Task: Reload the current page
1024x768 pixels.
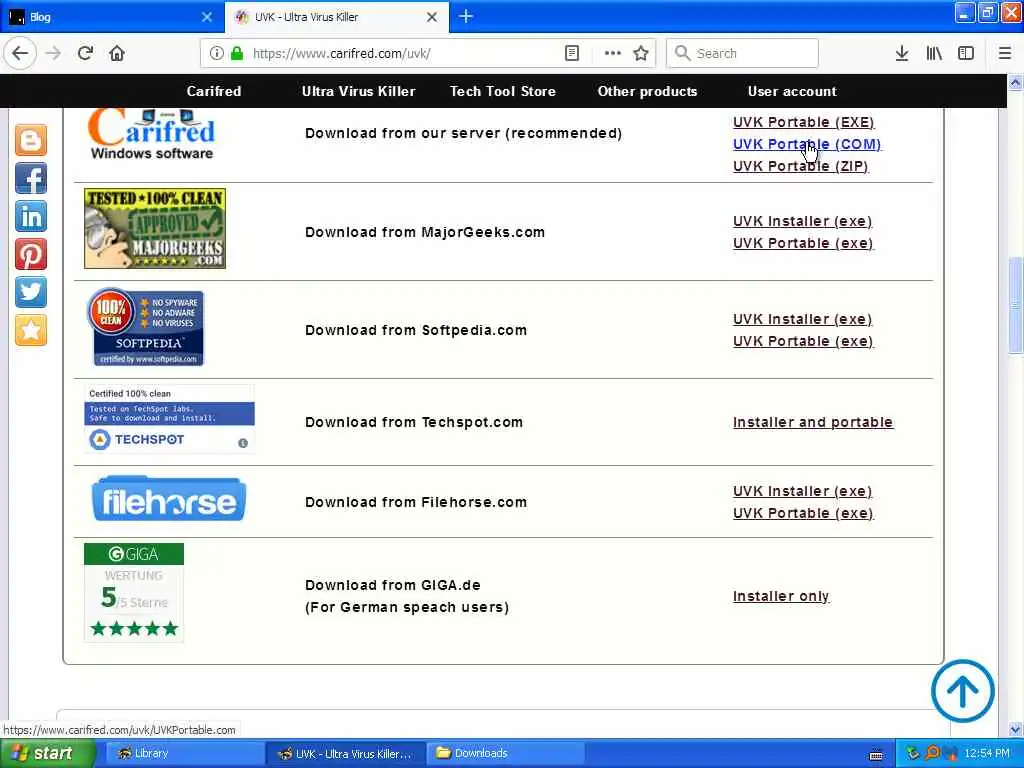Action: 85,54
